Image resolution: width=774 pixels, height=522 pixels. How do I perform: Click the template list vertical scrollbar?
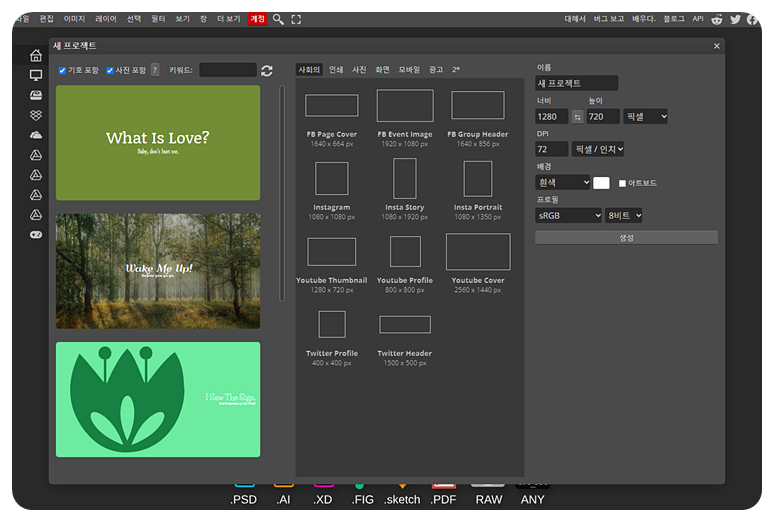click(x=282, y=193)
